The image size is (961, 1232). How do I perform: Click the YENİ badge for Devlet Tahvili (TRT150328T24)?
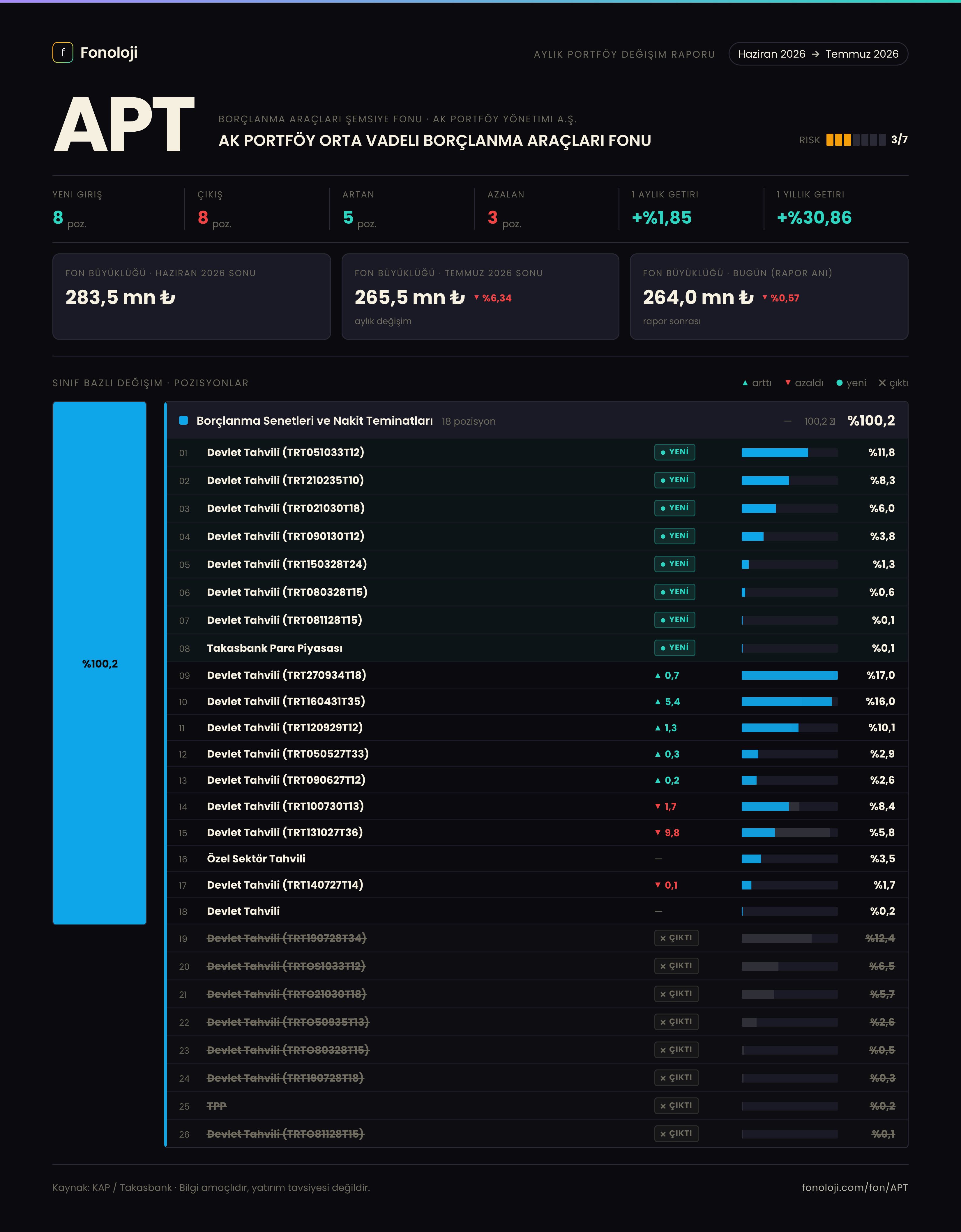[x=674, y=564]
